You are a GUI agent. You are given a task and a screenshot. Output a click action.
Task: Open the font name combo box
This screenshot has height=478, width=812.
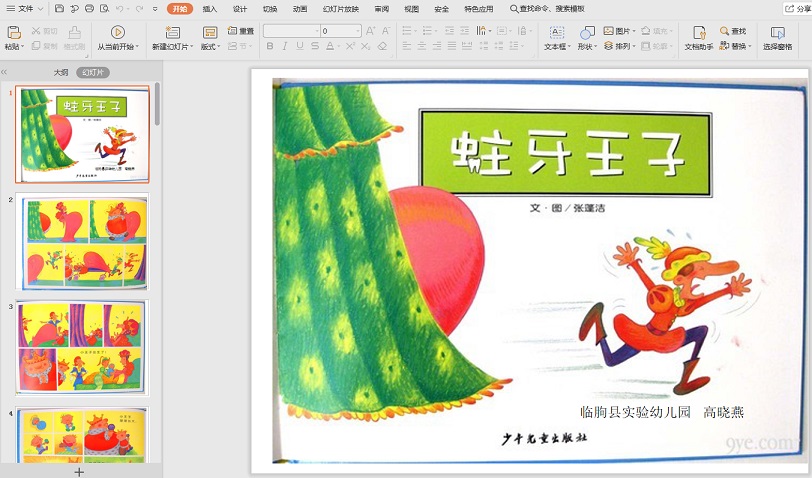[x=292, y=31]
